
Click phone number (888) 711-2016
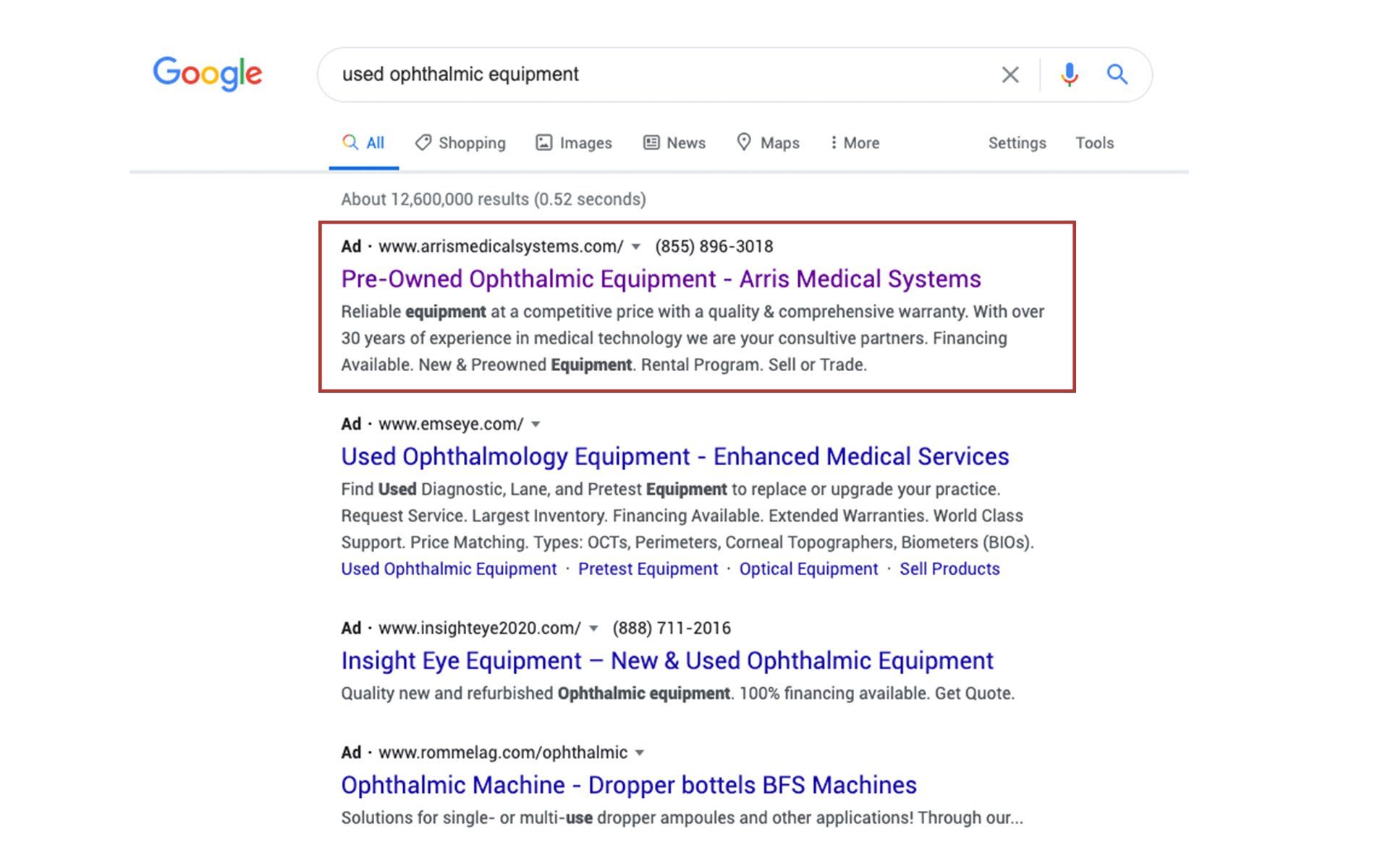672,628
